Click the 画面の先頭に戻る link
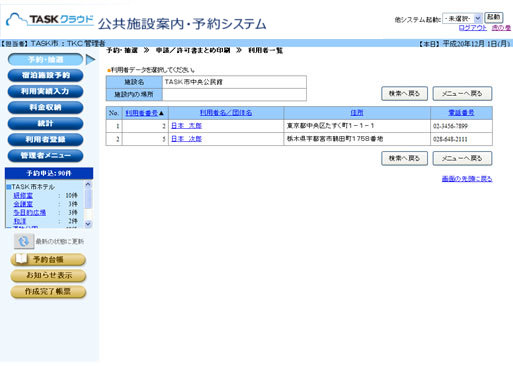The width and height of the screenshot is (513, 366). coord(467,179)
